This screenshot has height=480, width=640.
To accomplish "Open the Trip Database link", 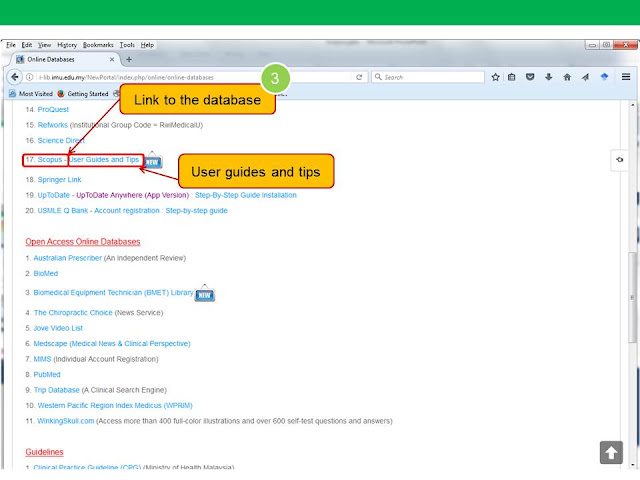I will 56,390.
